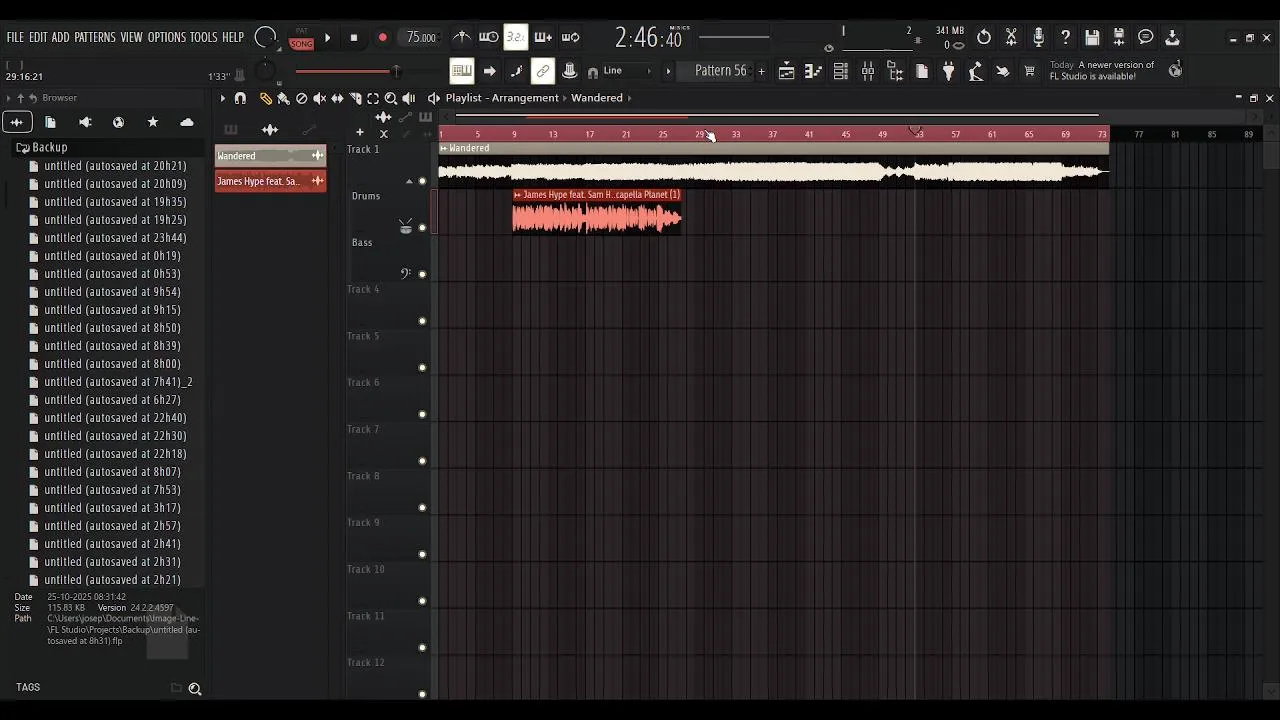Open the help question mark icon

(1065, 38)
